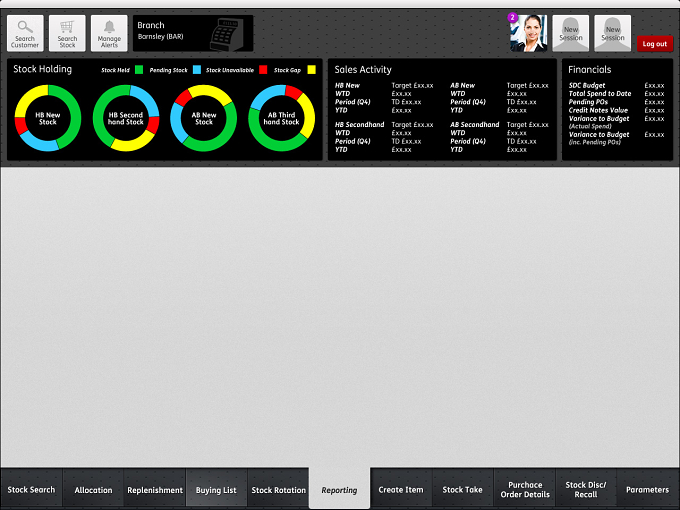Go to Replenishment tab
The height and width of the screenshot is (510, 680).
click(x=155, y=490)
